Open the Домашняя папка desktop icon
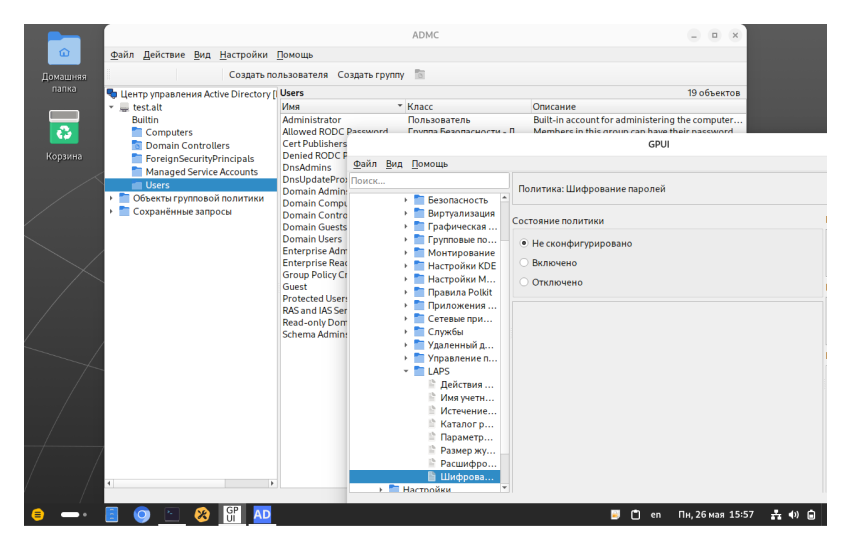 64,51
